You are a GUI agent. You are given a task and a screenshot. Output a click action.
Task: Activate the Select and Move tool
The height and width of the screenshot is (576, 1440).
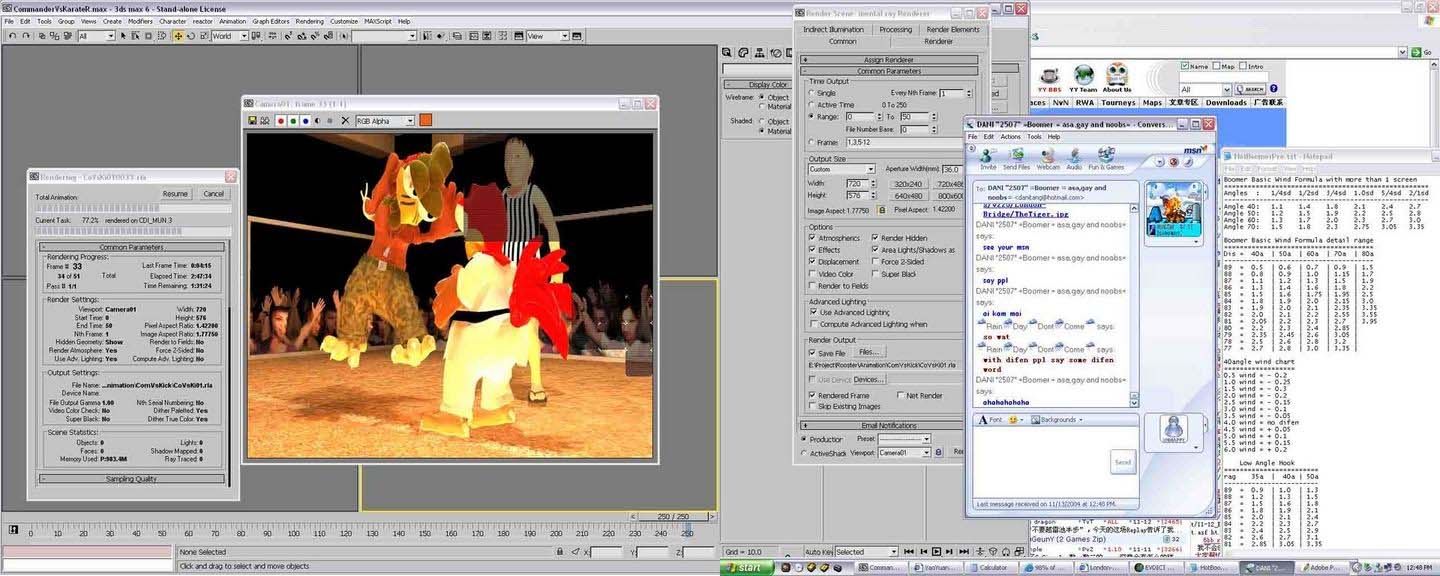tap(178, 36)
